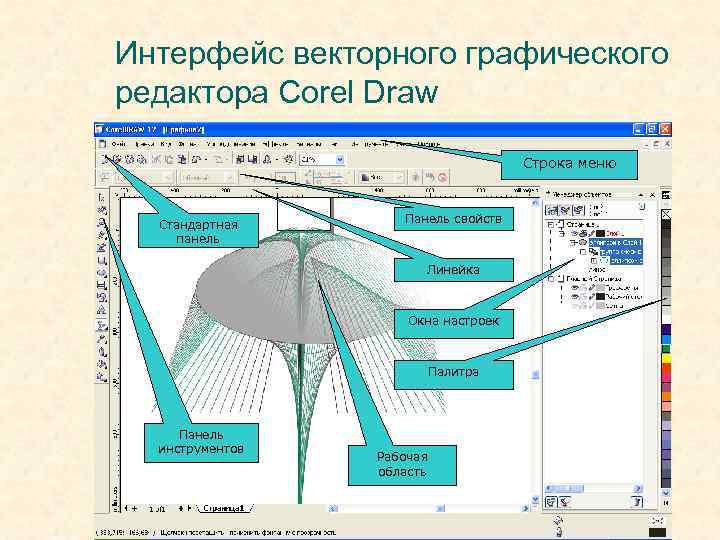The image size is (720, 540).
Task: Pick the green swatch from color palette
Action: pos(666,349)
